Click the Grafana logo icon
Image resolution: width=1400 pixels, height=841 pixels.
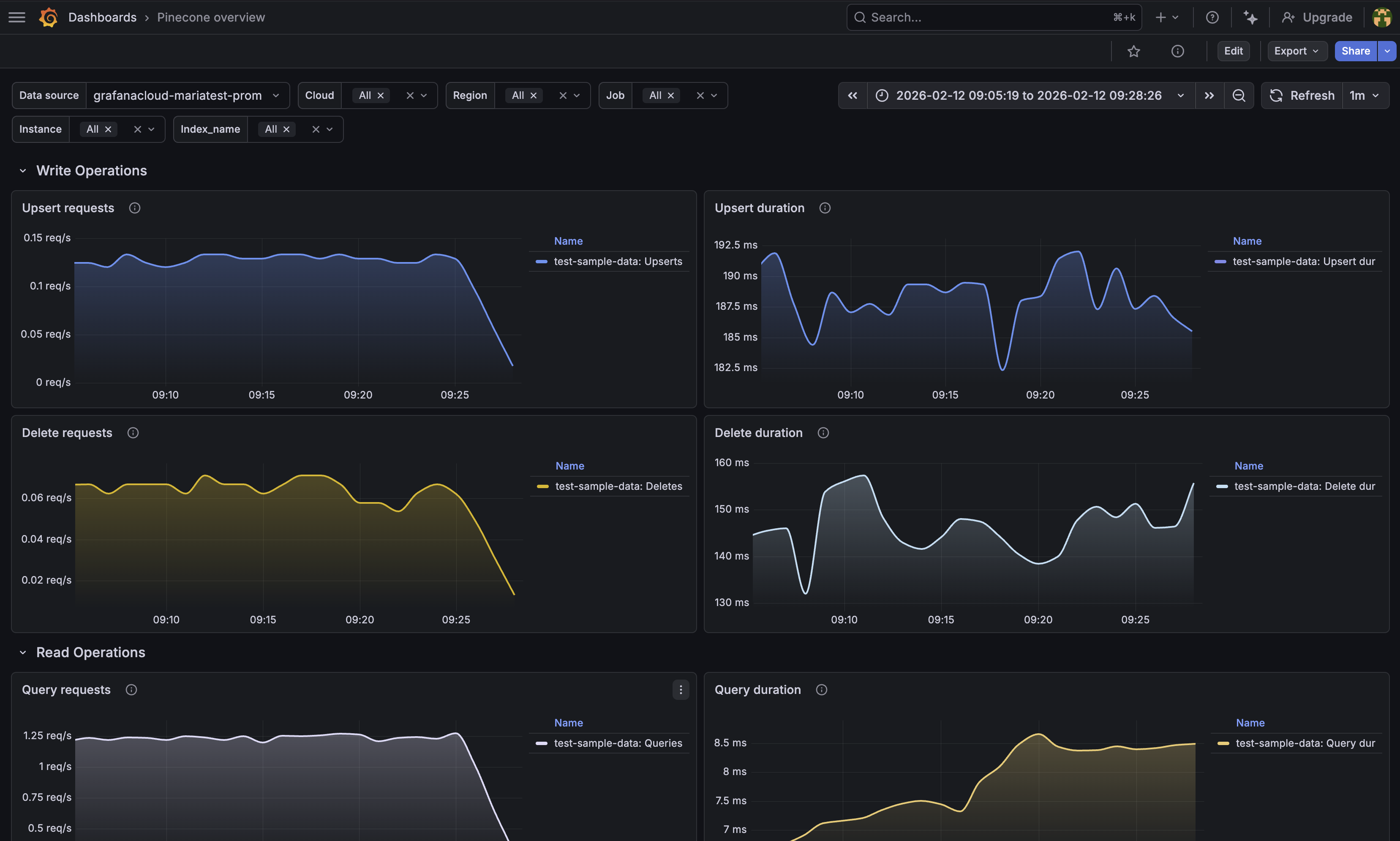click(x=49, y=18)
